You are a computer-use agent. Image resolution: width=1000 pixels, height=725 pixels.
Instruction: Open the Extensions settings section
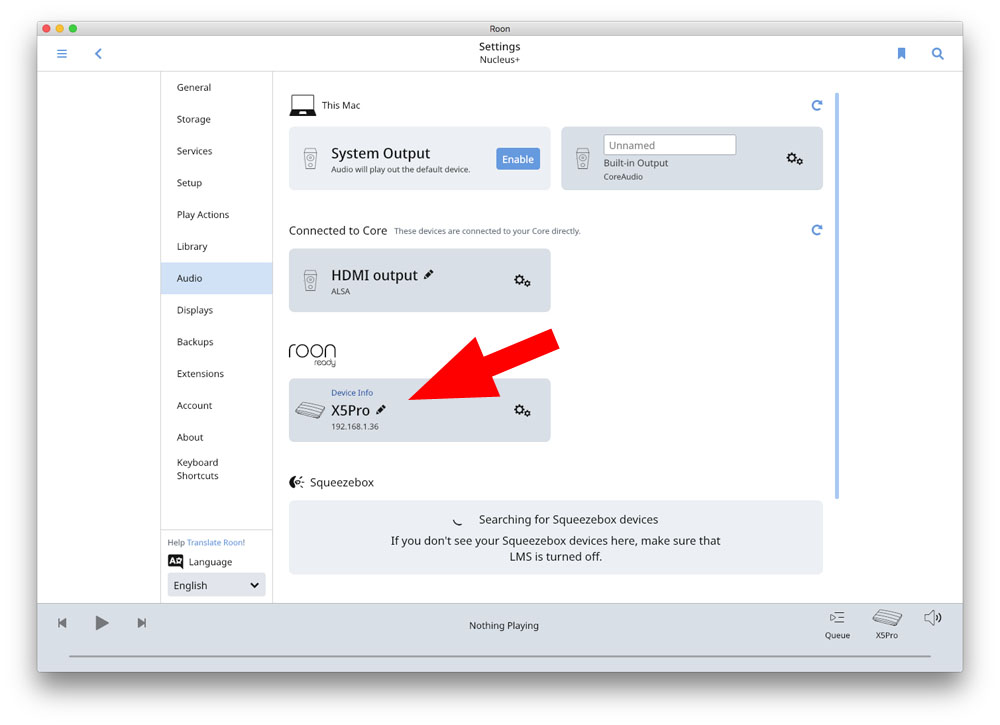pyautogui.click(x=200, y=374)
